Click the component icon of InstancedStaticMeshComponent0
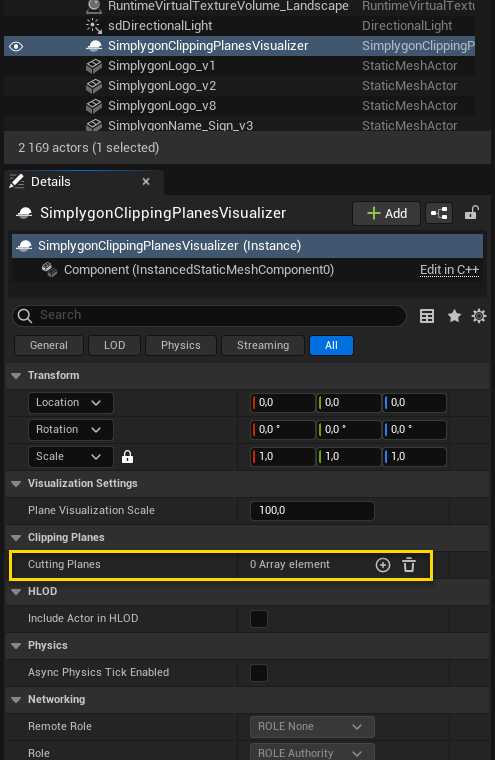Screen dimensions: 495x760 click(x=49, y=269)
